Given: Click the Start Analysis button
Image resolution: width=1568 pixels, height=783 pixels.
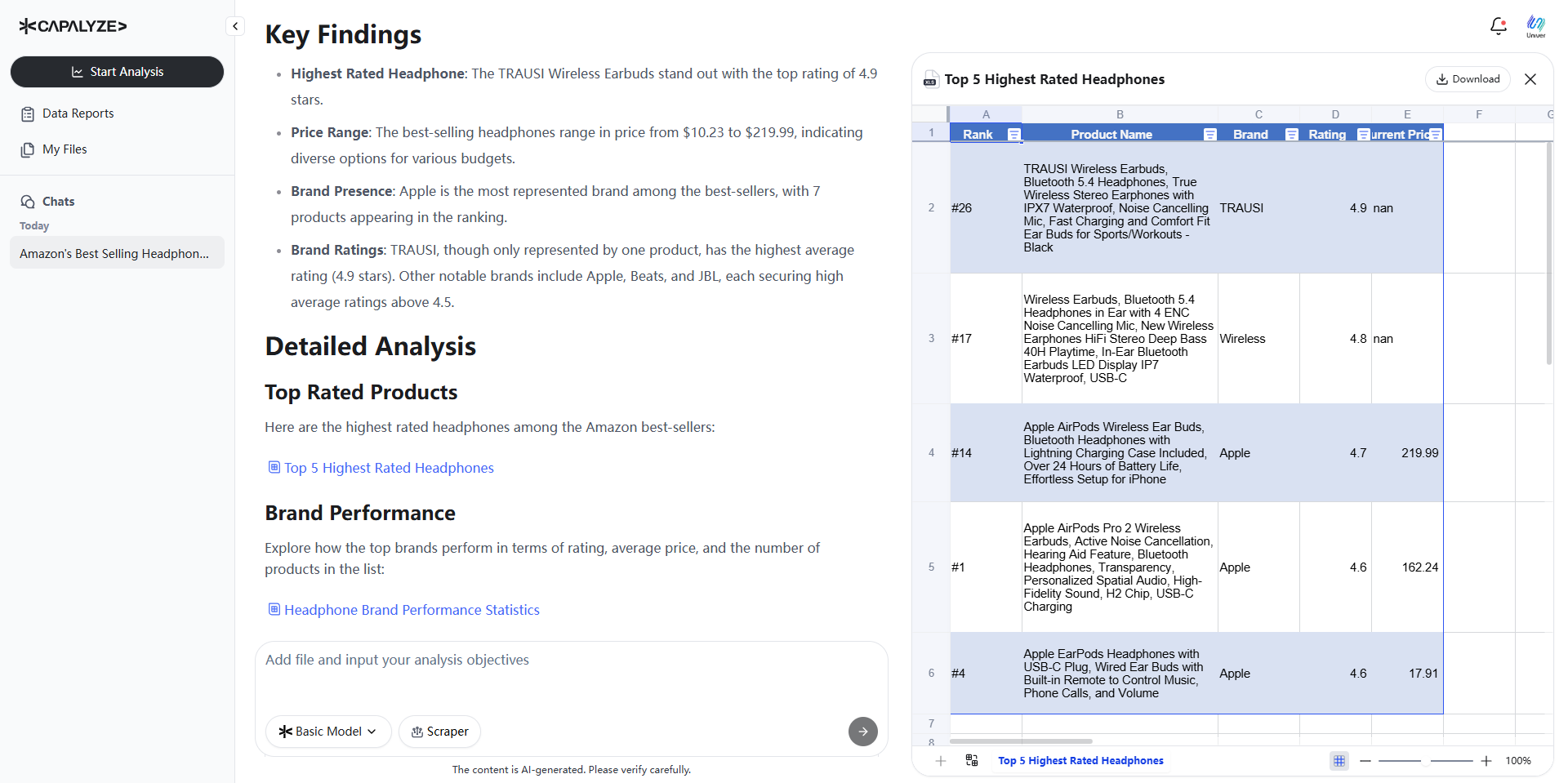Looking at the screenshot, I should pyautogui.click(x=117, y=72).
